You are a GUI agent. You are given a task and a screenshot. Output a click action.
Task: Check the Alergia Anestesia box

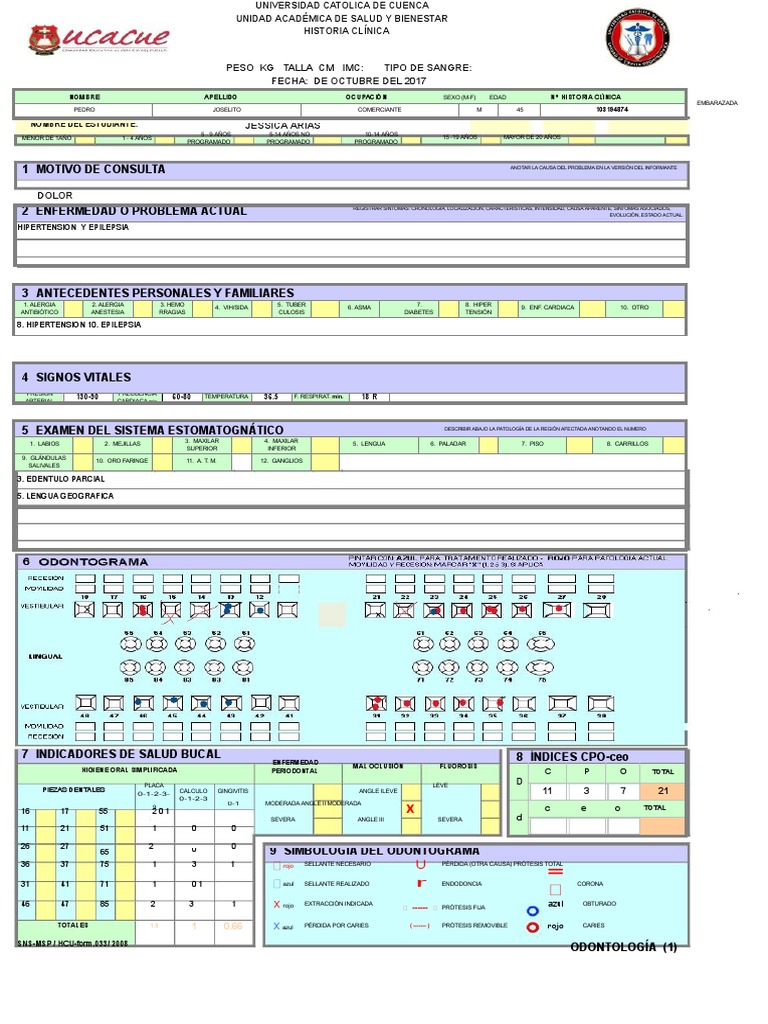click(140, 309)
